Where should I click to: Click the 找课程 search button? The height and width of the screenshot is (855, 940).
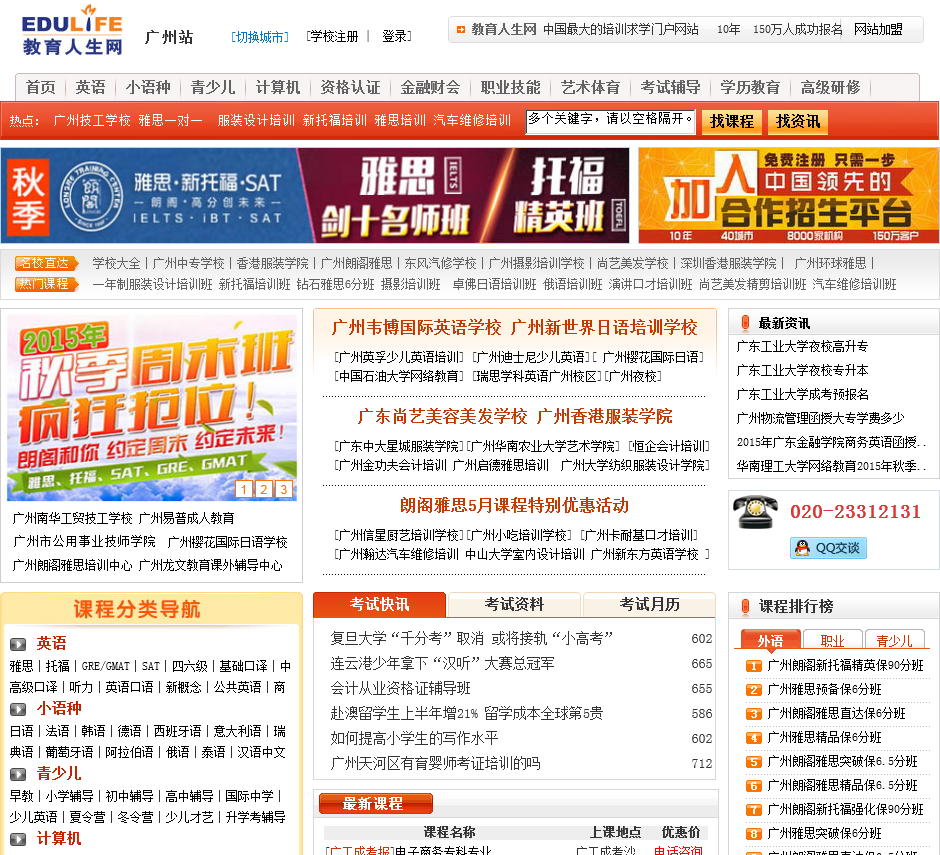[x=731, y=122]
